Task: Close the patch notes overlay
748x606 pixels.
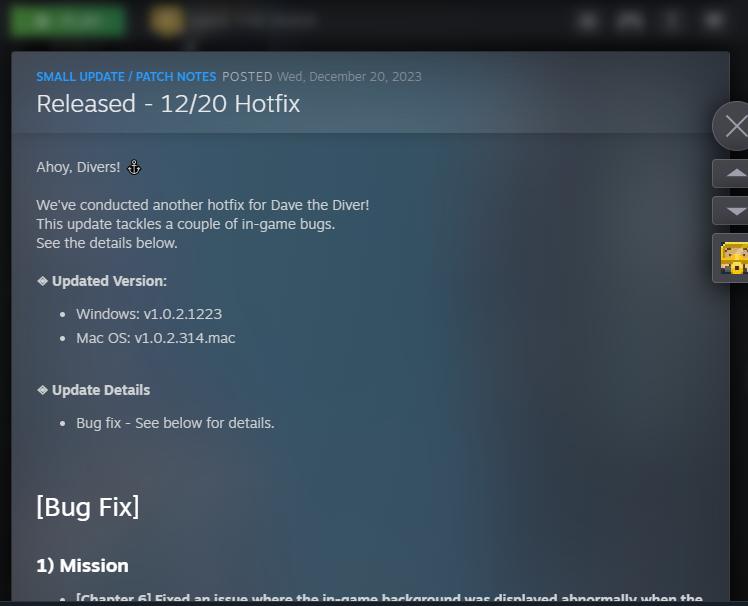Action: pos(732,126)
